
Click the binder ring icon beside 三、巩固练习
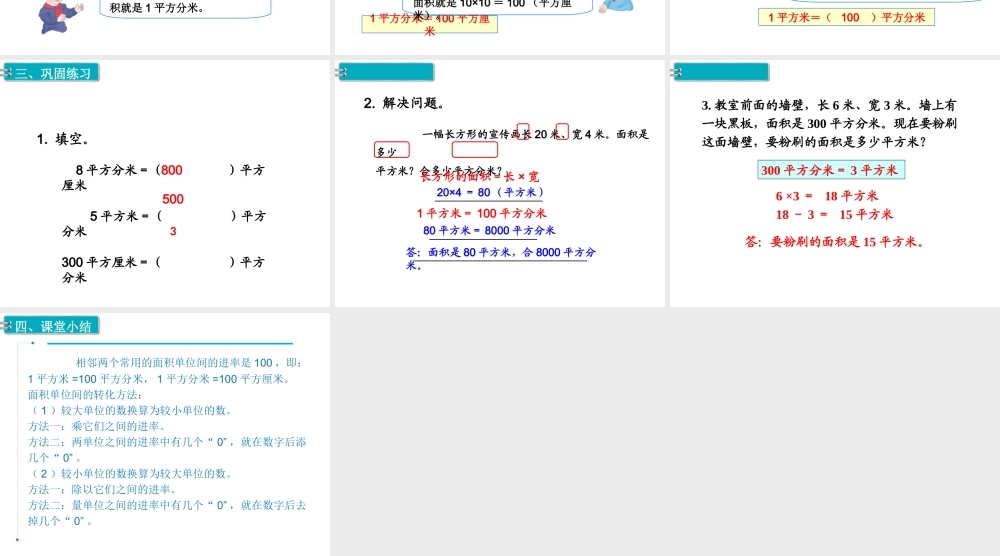[7, 73]
